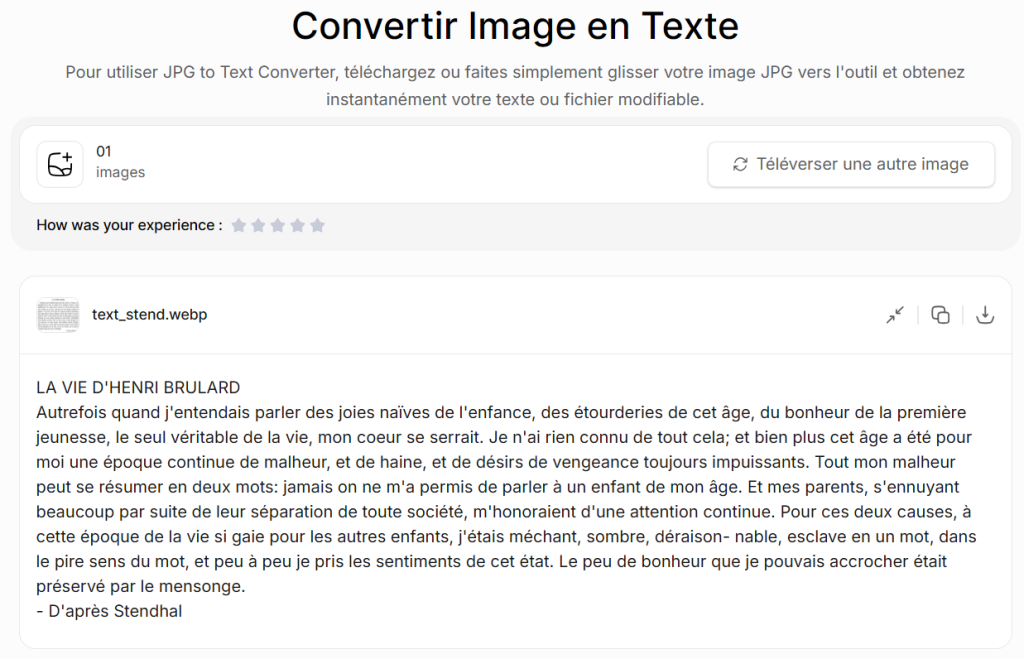Screen dimensions: 1024x659
Task: Click the text_stend.webp file name
Action: tap(149, 315)
